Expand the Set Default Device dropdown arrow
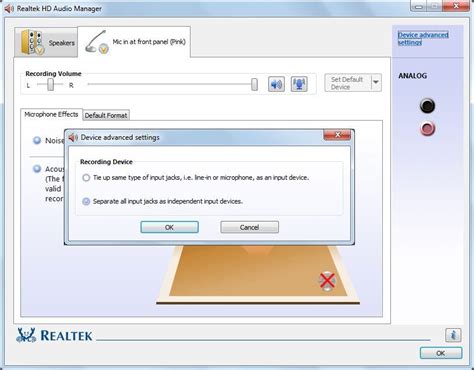Image resolution: width=474 pixels, height=370 pixels. coord(376,83)
